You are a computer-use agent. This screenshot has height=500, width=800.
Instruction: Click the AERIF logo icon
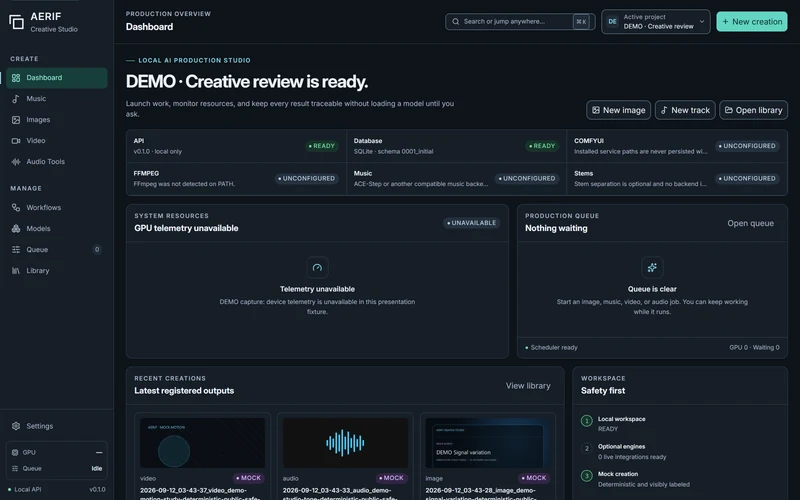[x=16, y=22]
